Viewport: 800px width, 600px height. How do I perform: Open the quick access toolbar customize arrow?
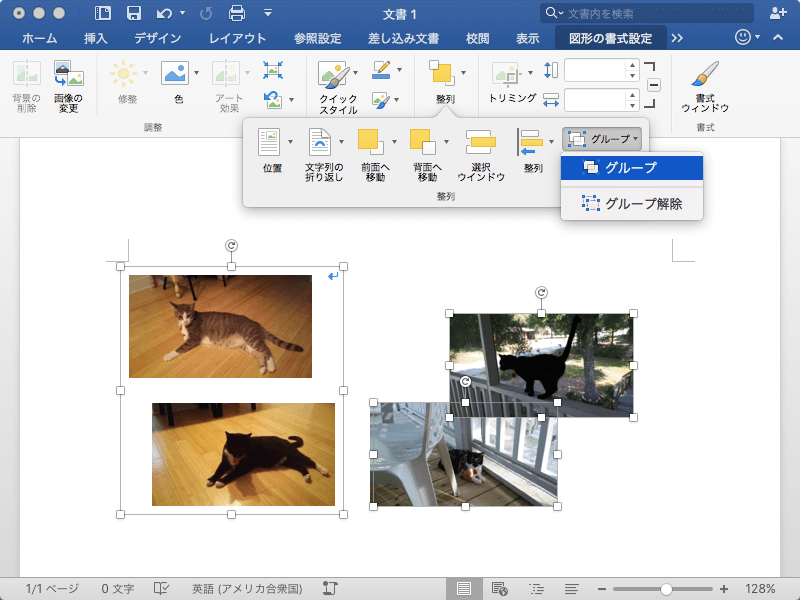(268, 13)
